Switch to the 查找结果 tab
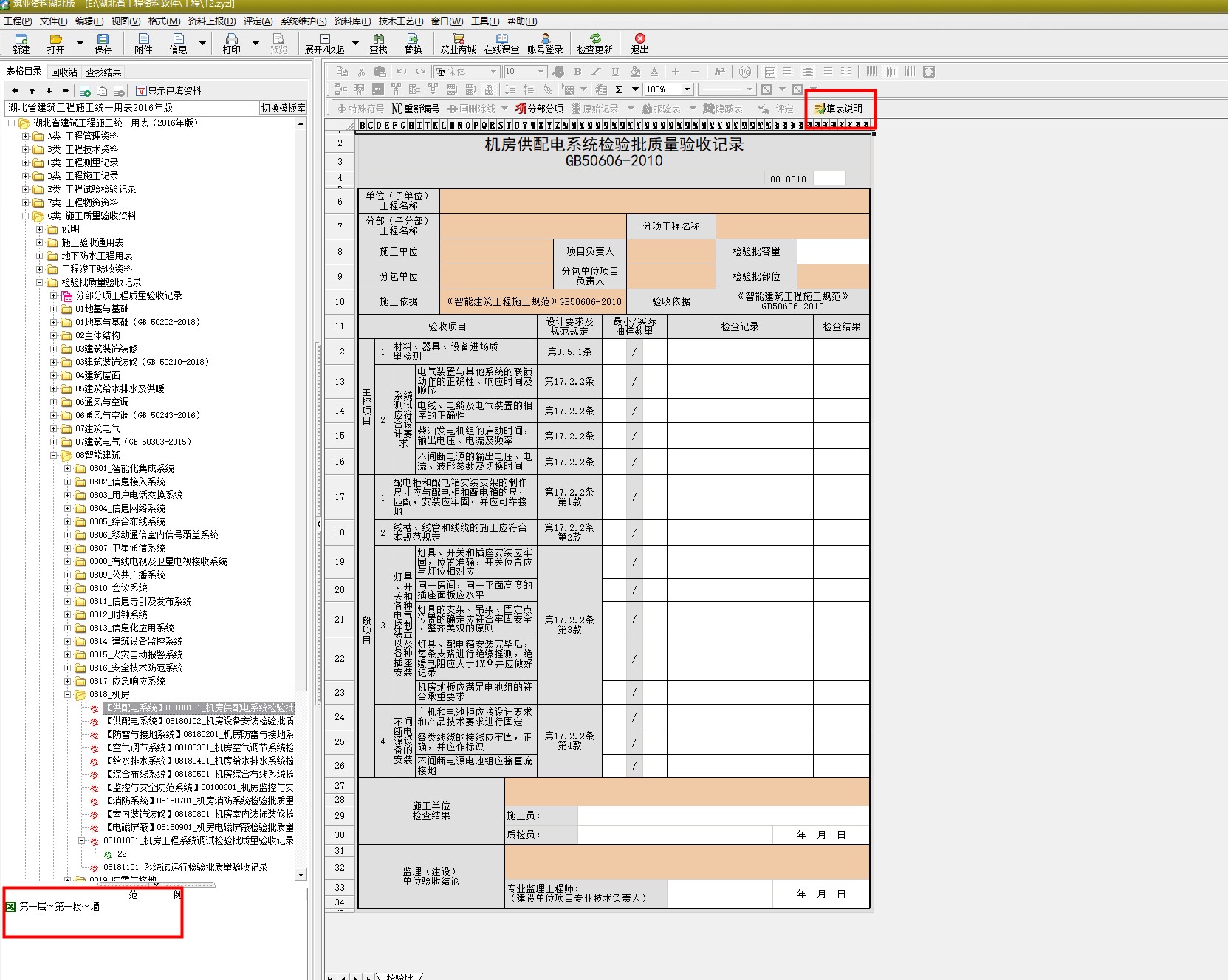The height and width of the screenshot is (980, 1228). 103,72
